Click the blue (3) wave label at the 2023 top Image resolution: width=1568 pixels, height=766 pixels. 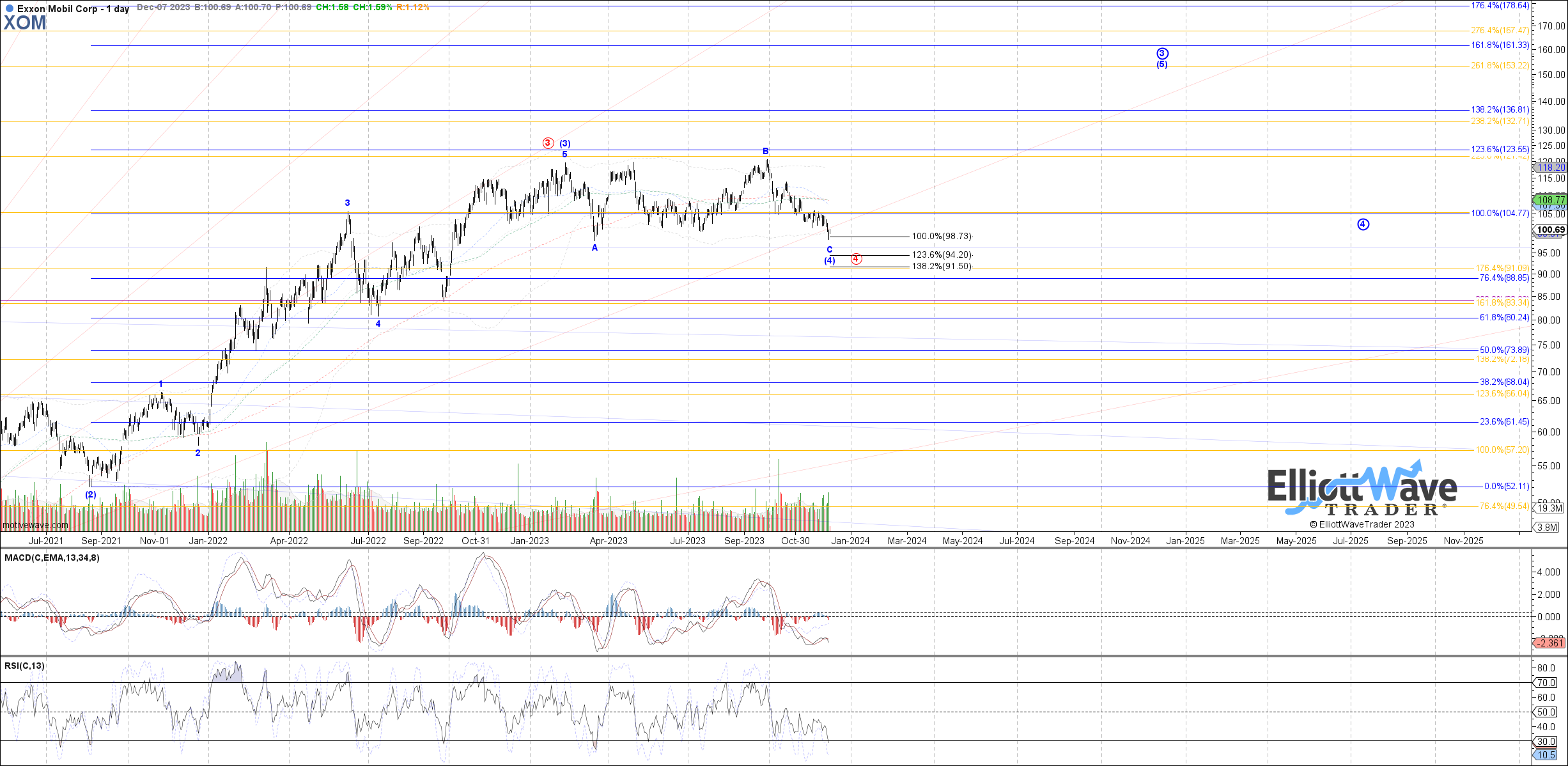(565, 144)
